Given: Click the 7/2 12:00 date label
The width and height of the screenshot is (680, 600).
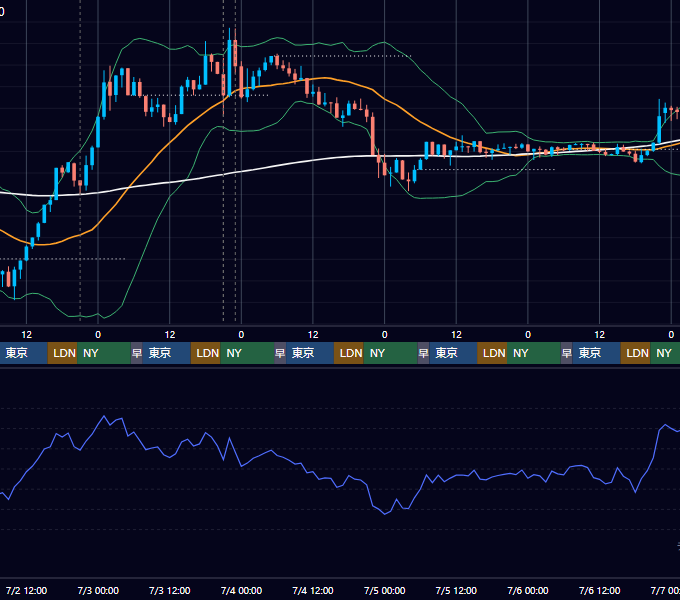Looking at the screenshot, I should (x=26, y=590).
